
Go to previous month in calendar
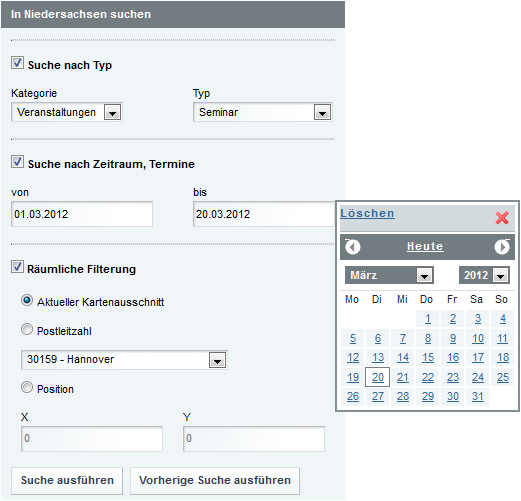pos(353,247)
